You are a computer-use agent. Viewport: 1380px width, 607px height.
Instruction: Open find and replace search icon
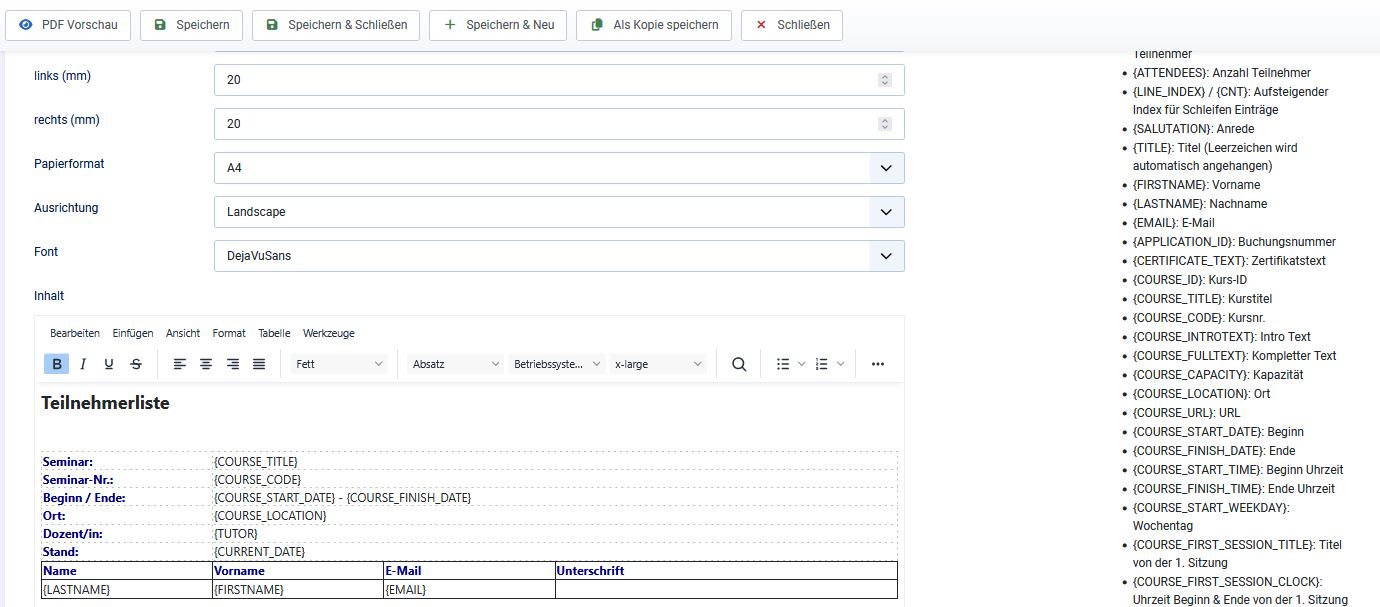tap(739, 364)
